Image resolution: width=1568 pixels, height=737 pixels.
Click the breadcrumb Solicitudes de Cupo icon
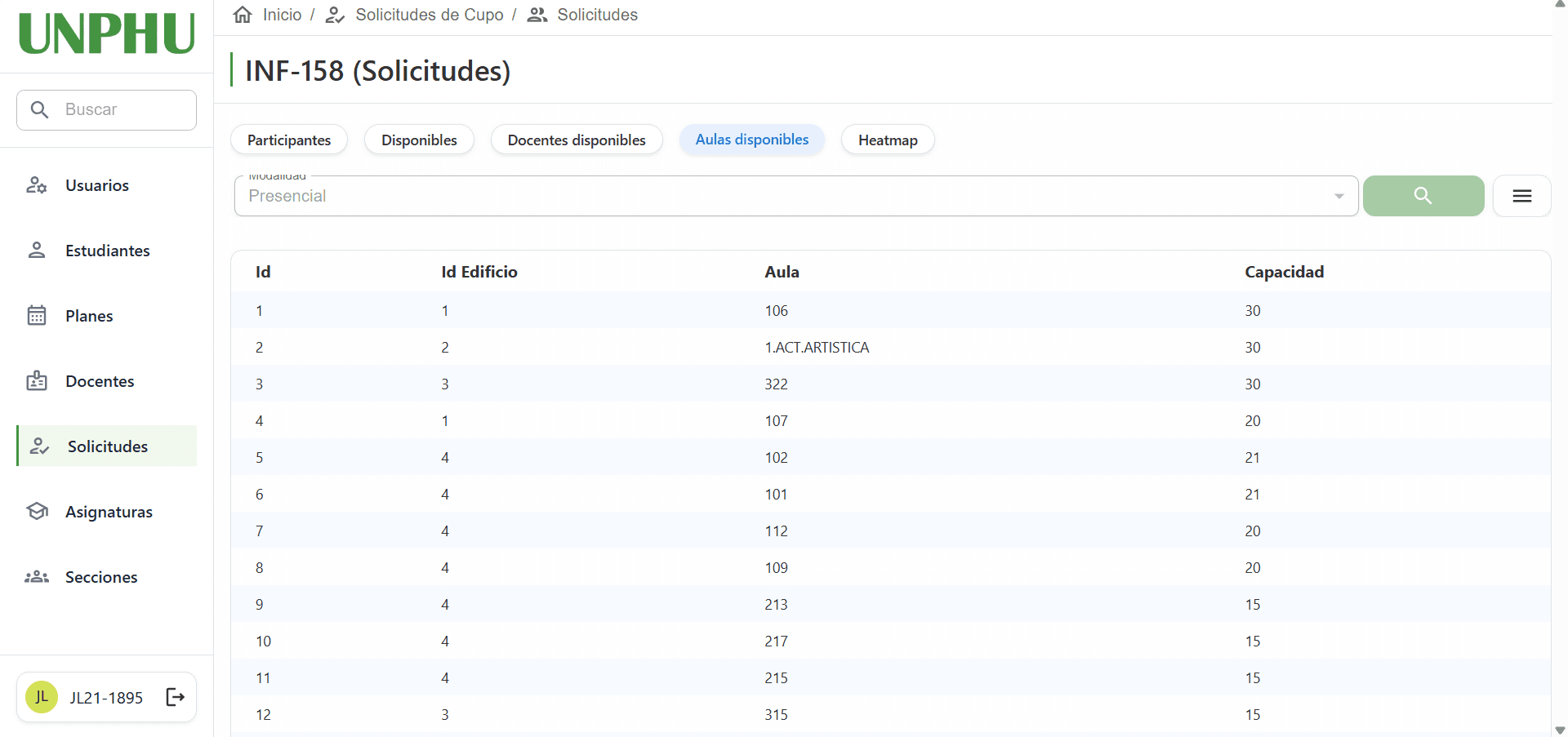click(335, 15)
